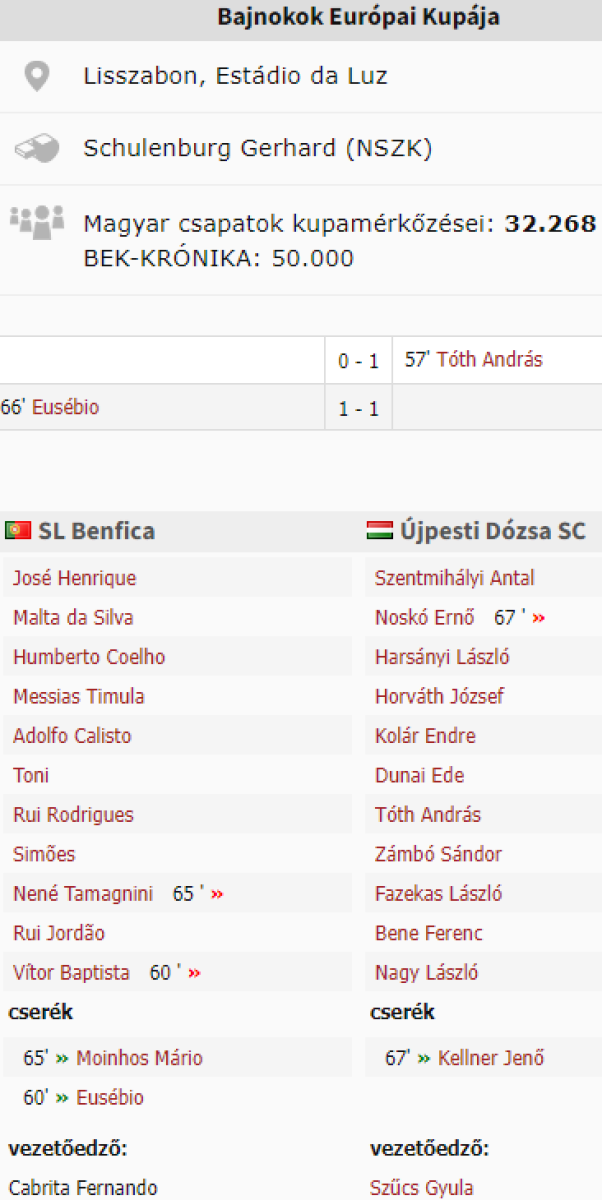Open José Henrique player page
This screenshot has height=1200, width=602.
coord(74,578)
